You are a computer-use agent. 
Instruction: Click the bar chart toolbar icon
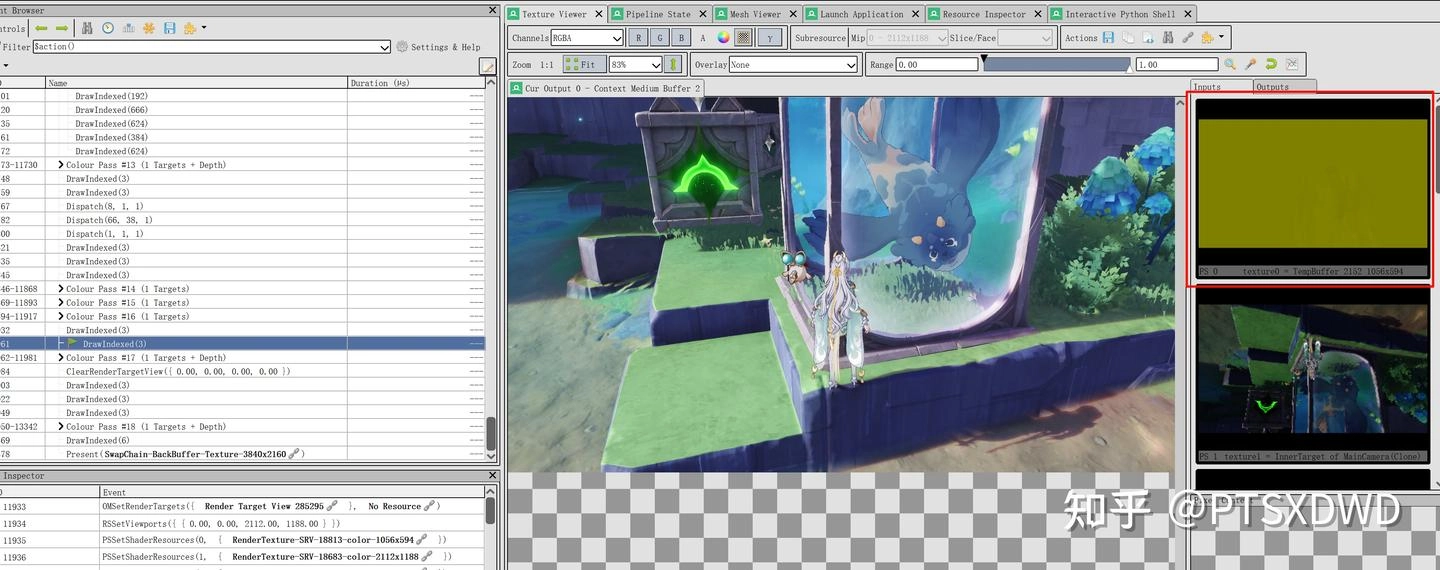[128, 28]
